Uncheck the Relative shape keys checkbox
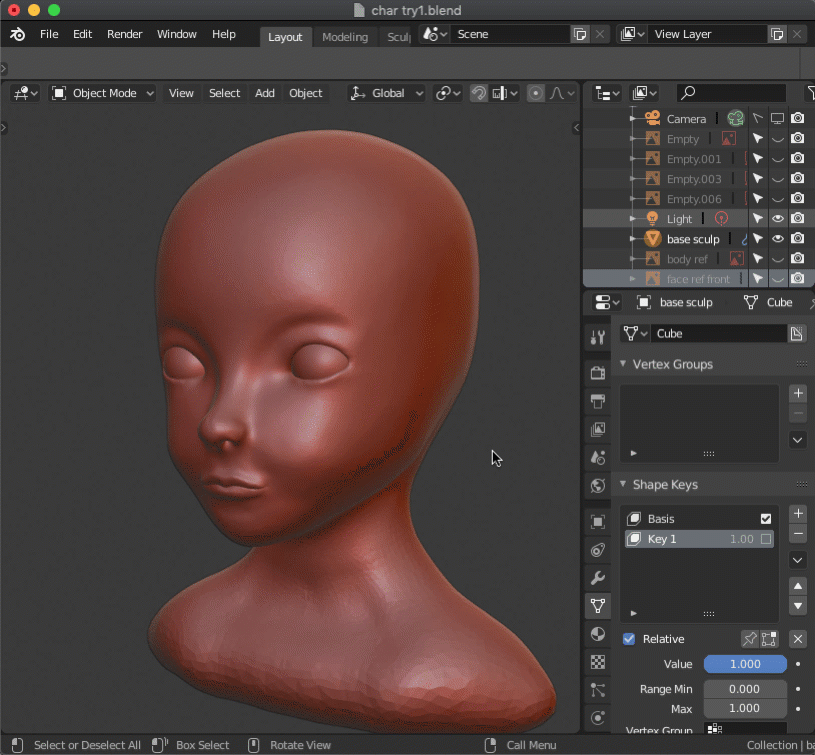 629,639
